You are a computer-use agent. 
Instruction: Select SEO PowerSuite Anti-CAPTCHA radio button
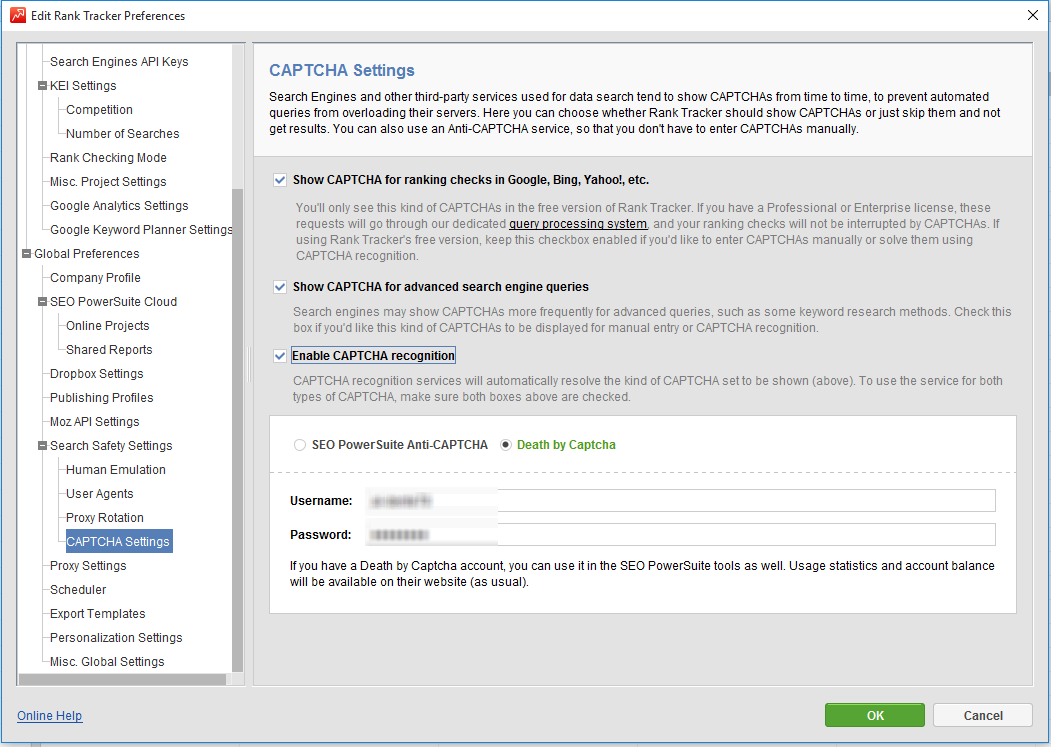coord(300,445)
